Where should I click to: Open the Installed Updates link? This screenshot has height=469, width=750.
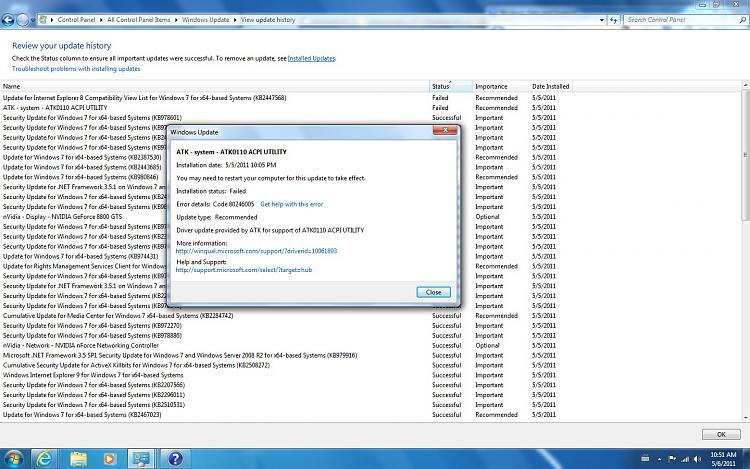pos(312,58)
